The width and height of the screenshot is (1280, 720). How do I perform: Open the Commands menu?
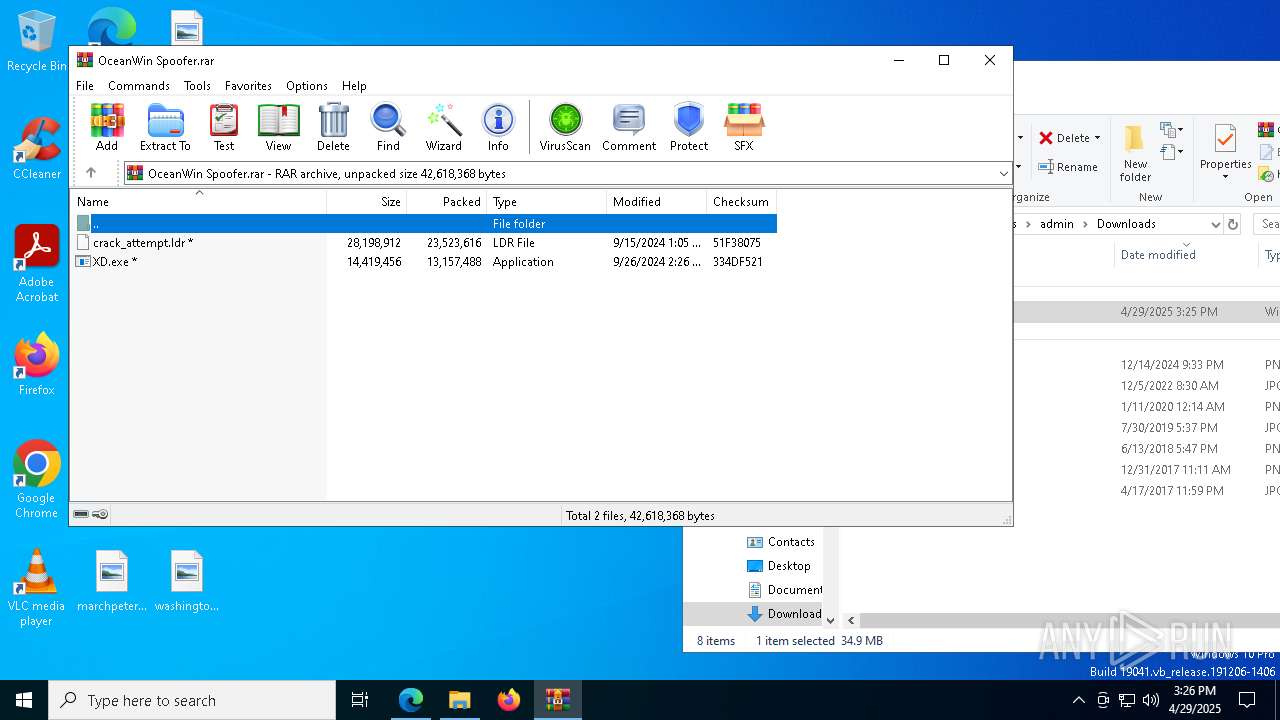coord(139,86)
